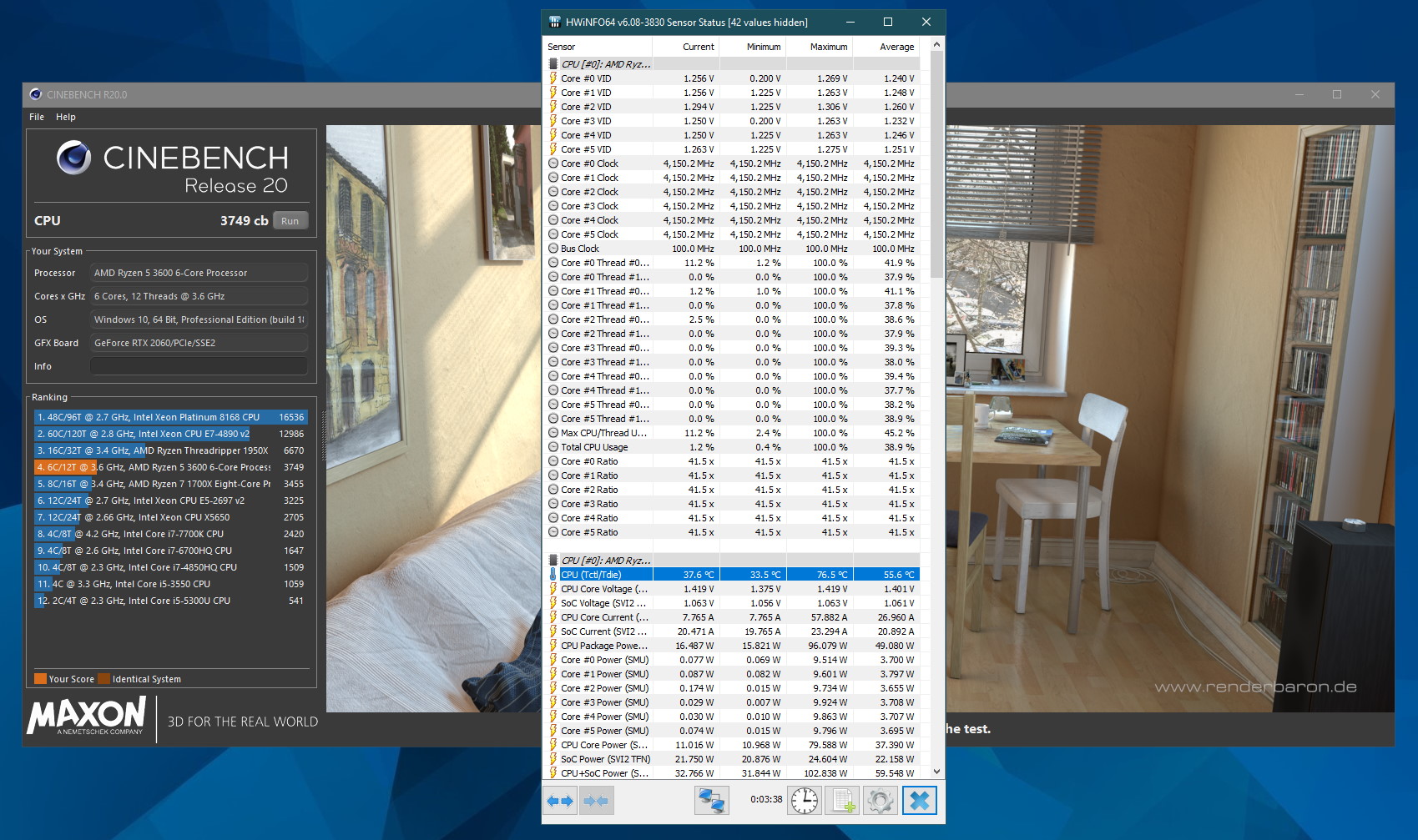The image size is (1418, 840).
Task: Select the CPU Core Current row
Action: 732,617
